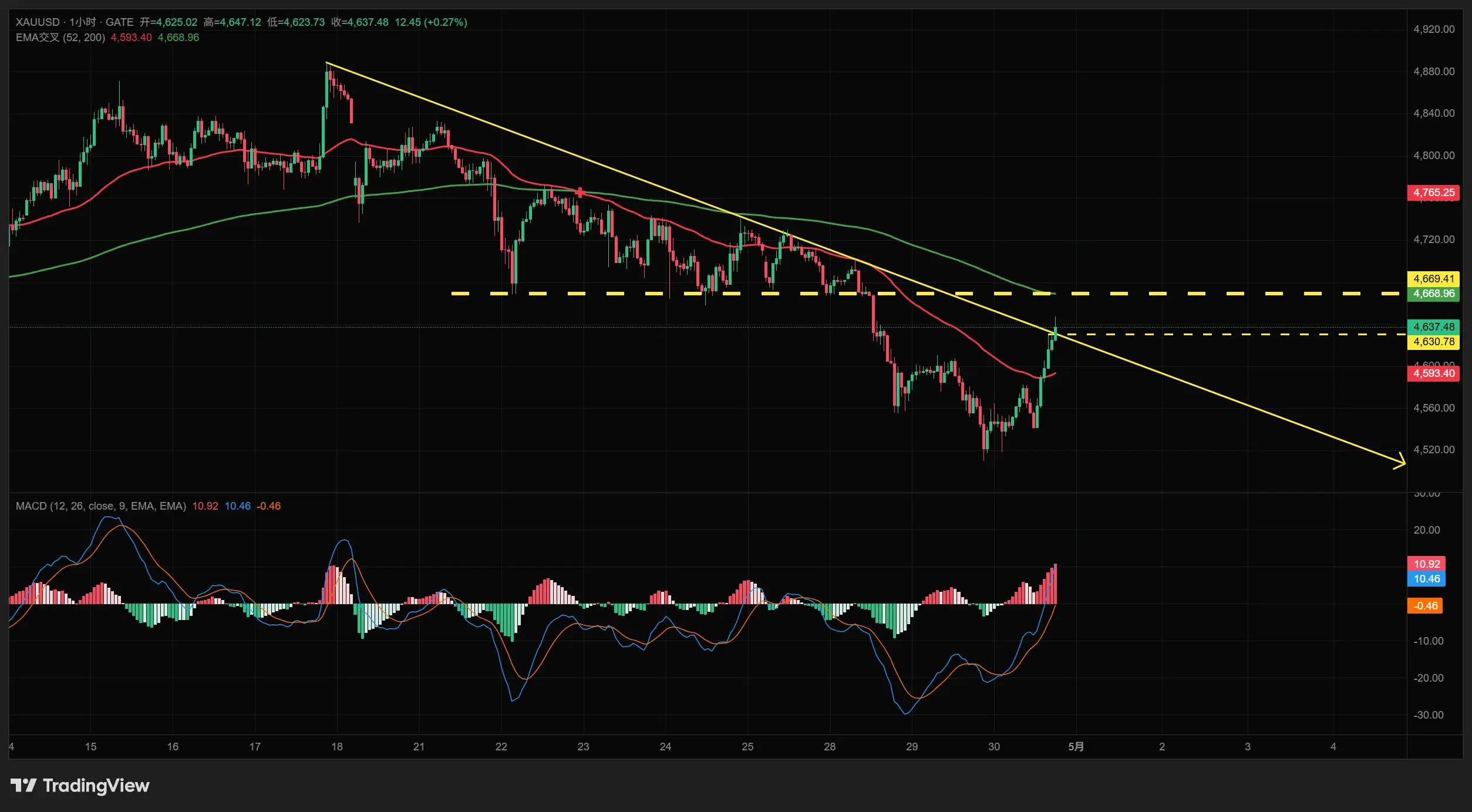The height and width of the screenshot is (812, 1472).
Task: Click the blue 10.46 MACD axis tag
Action: (x=1426, y=579)
